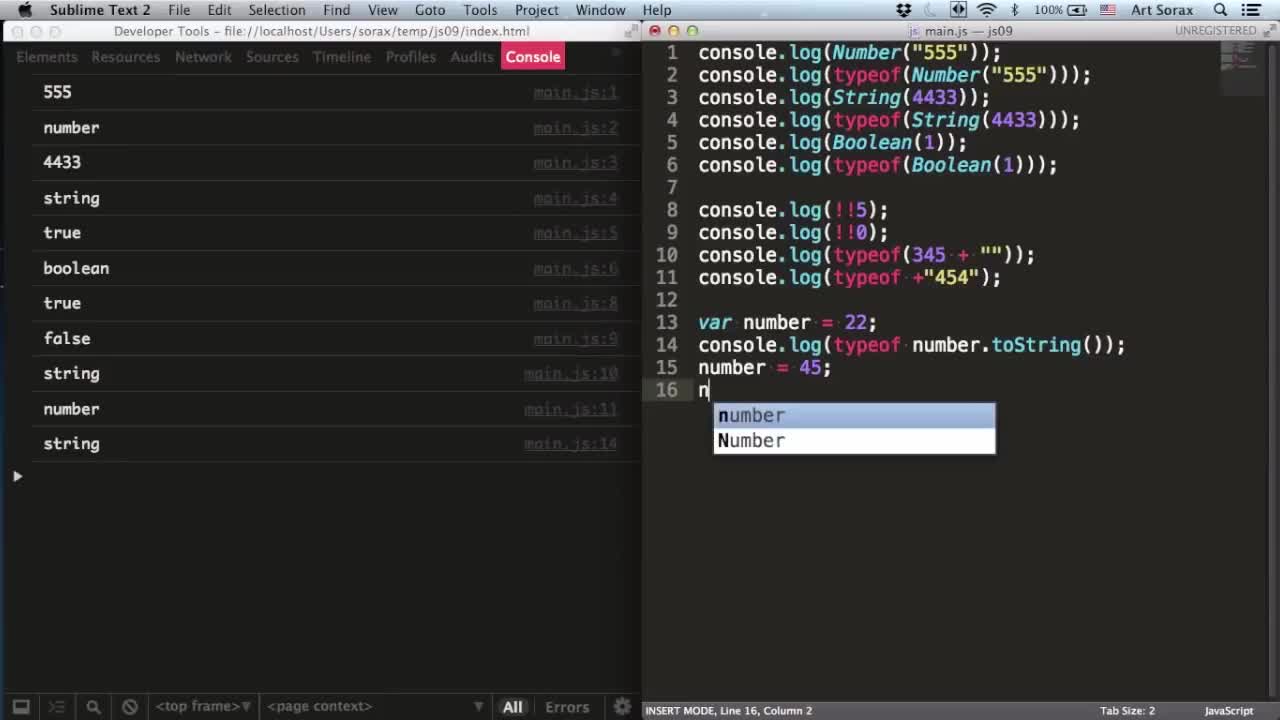
Task: Select the Errors console filter
Action: pos(567,707)
